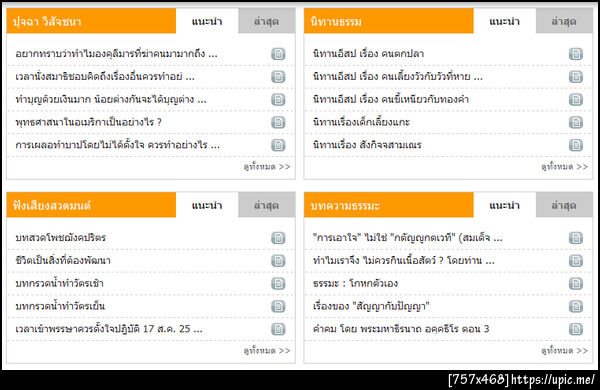Click document icon beside ธรรมะ : โกหกตัวเอง row
The image size is (600, 390).
click(x=576, y=284)
